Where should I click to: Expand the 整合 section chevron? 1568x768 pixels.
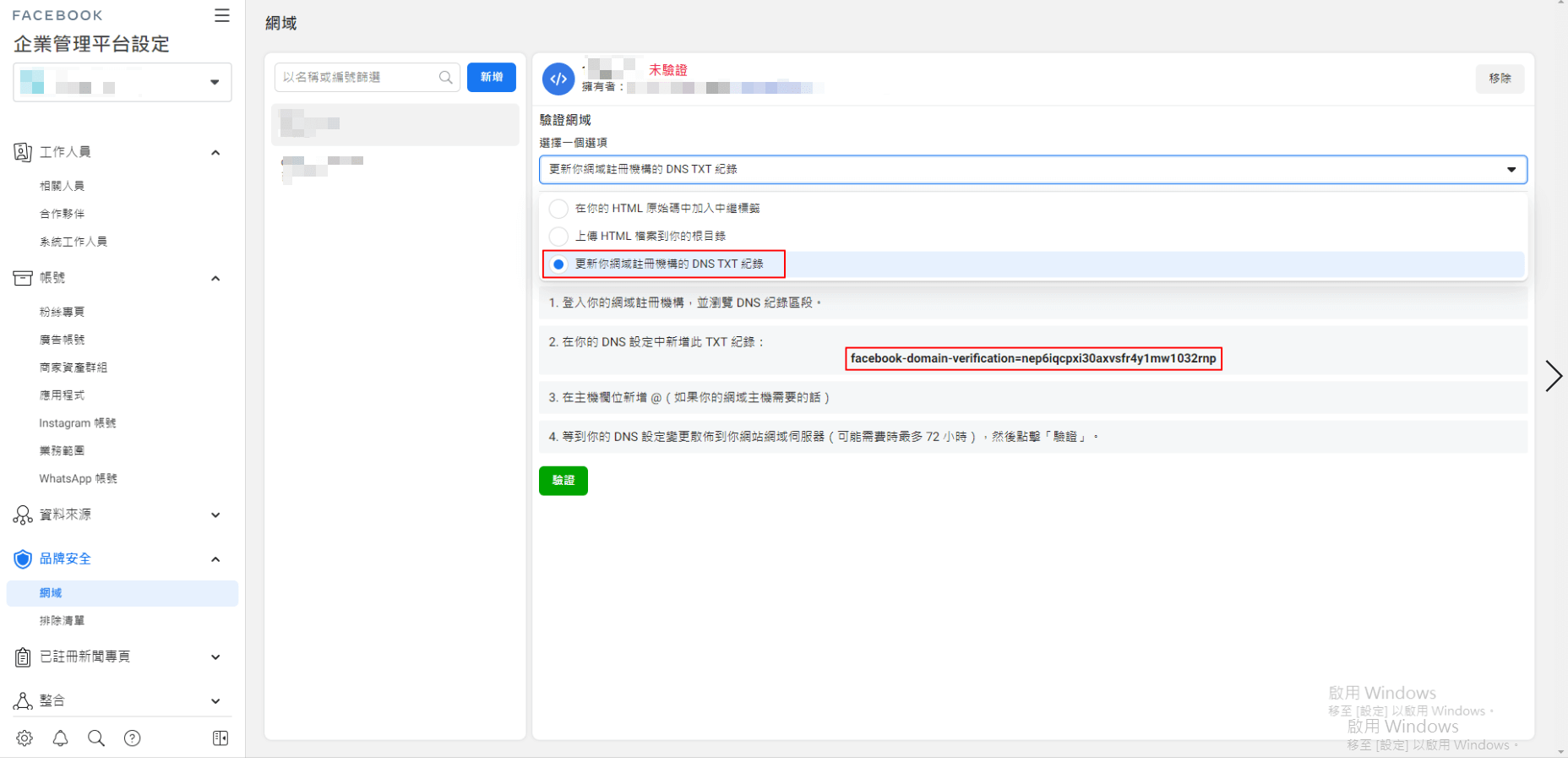215,701
